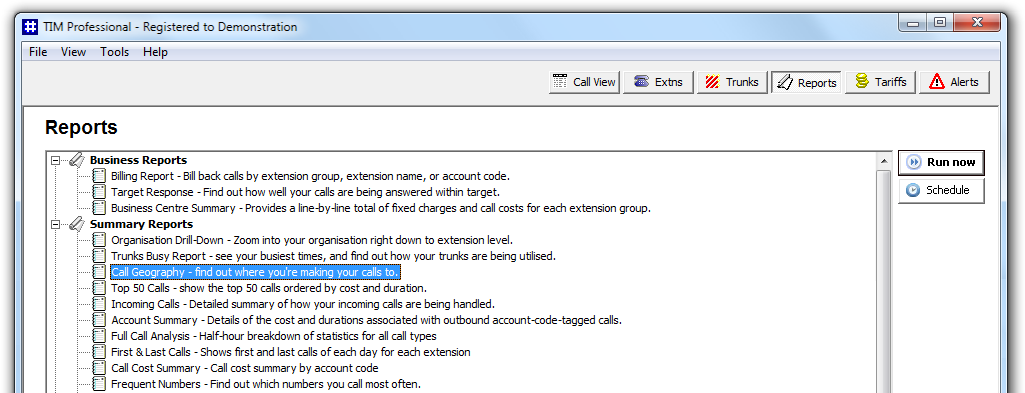Click the report list vertical scrollbar track
This screenshot has width=1025, height=393.
point(884,281)
